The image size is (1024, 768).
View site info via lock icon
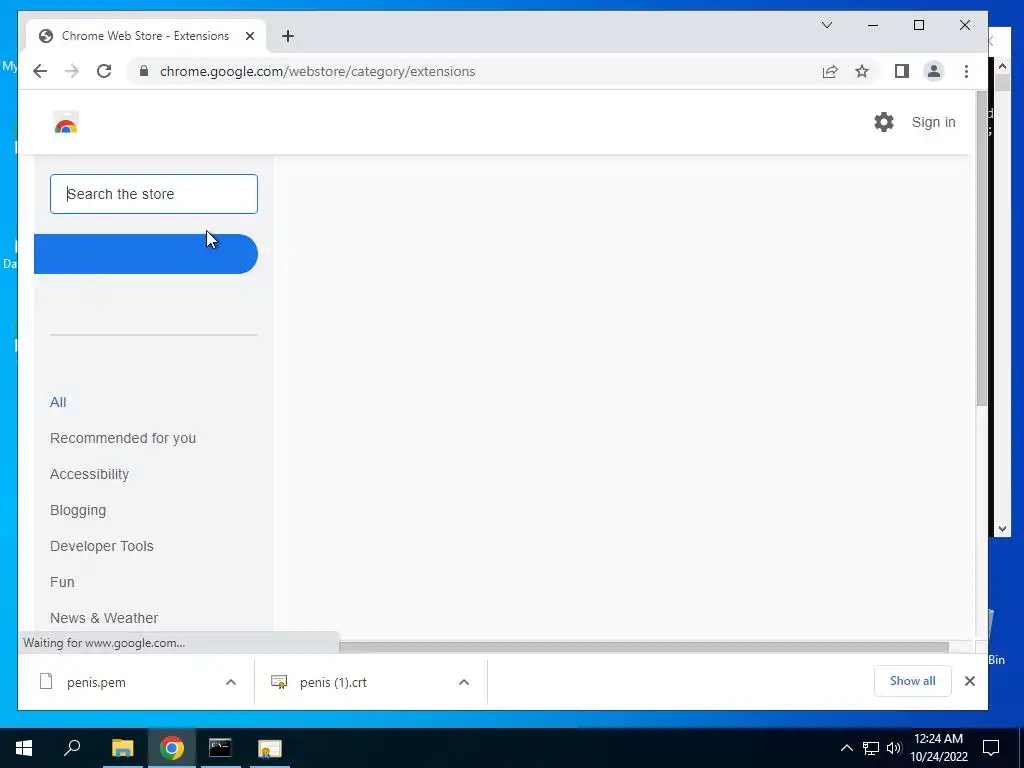(144, 71)
